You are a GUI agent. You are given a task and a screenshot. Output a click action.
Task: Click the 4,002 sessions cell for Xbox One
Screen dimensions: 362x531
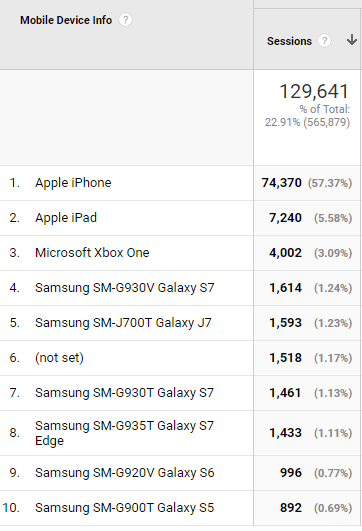pos(285,253)
